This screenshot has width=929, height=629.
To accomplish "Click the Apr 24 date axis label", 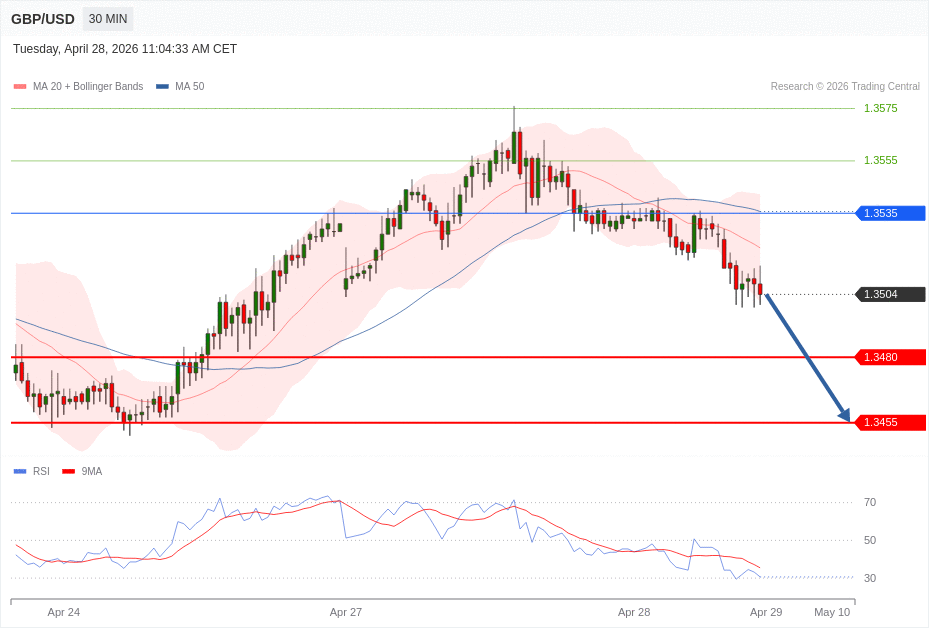I will (64, 612).
